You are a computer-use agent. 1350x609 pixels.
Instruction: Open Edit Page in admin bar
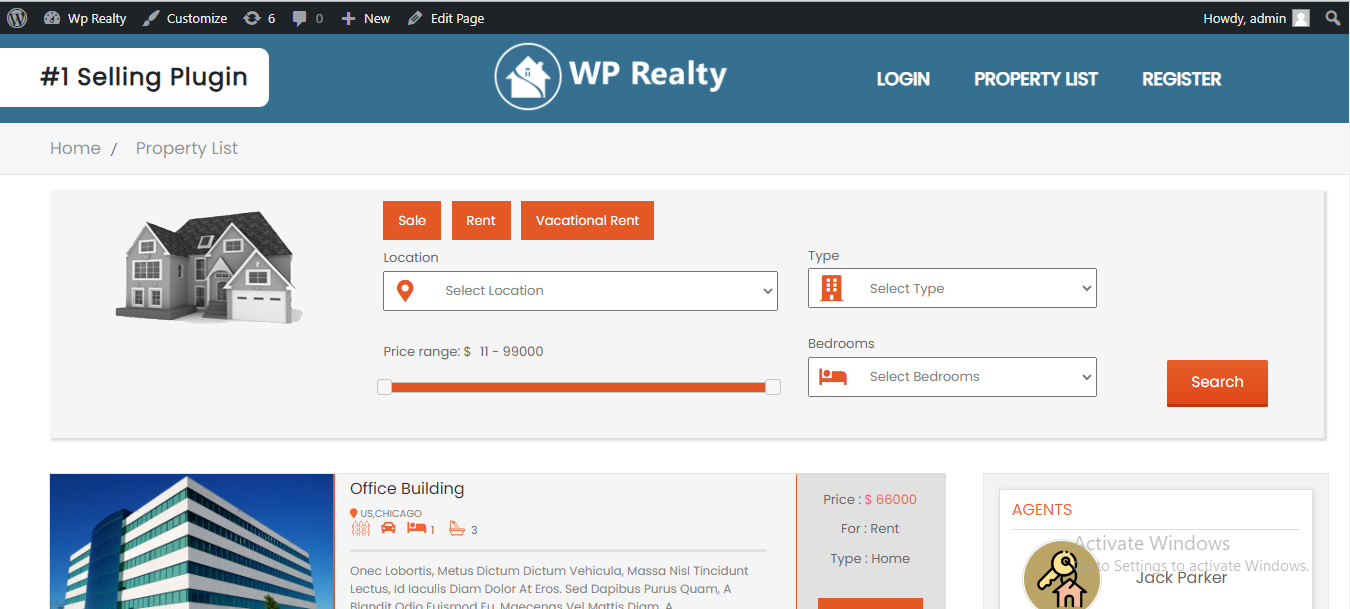click(446, 18)
